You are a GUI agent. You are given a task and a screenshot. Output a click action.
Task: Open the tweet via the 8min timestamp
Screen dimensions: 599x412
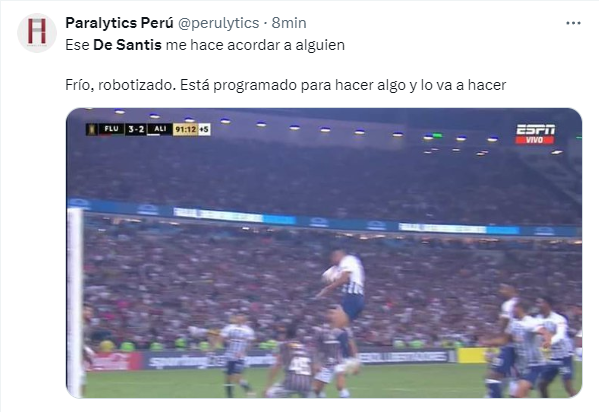point(289,23)
